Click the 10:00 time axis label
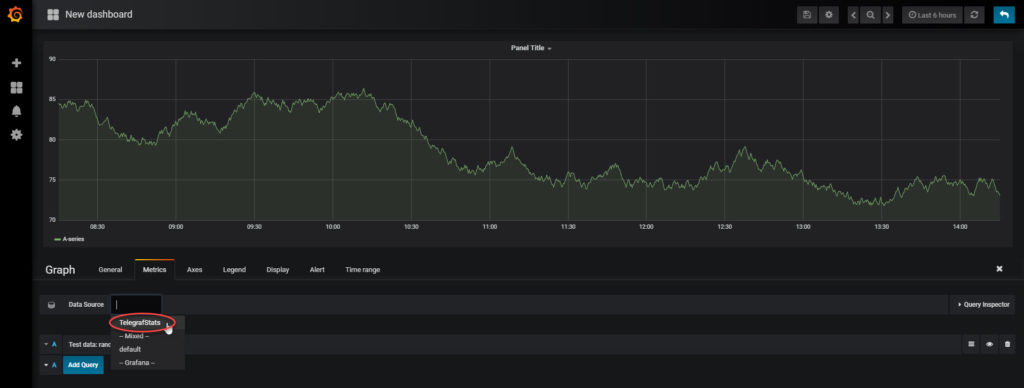This screenshot has height=388, width=1024. 332,227
